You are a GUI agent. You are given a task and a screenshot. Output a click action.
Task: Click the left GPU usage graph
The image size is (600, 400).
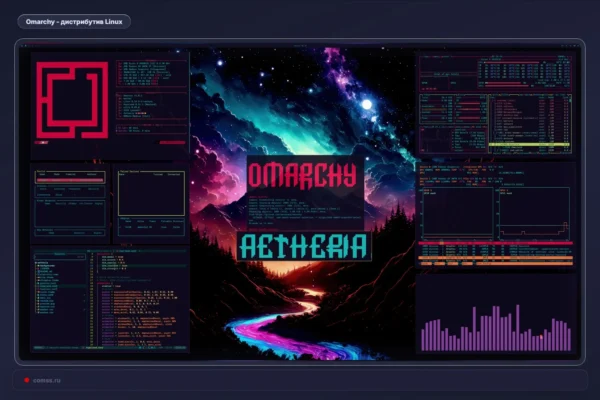click(x=458, y=212)
